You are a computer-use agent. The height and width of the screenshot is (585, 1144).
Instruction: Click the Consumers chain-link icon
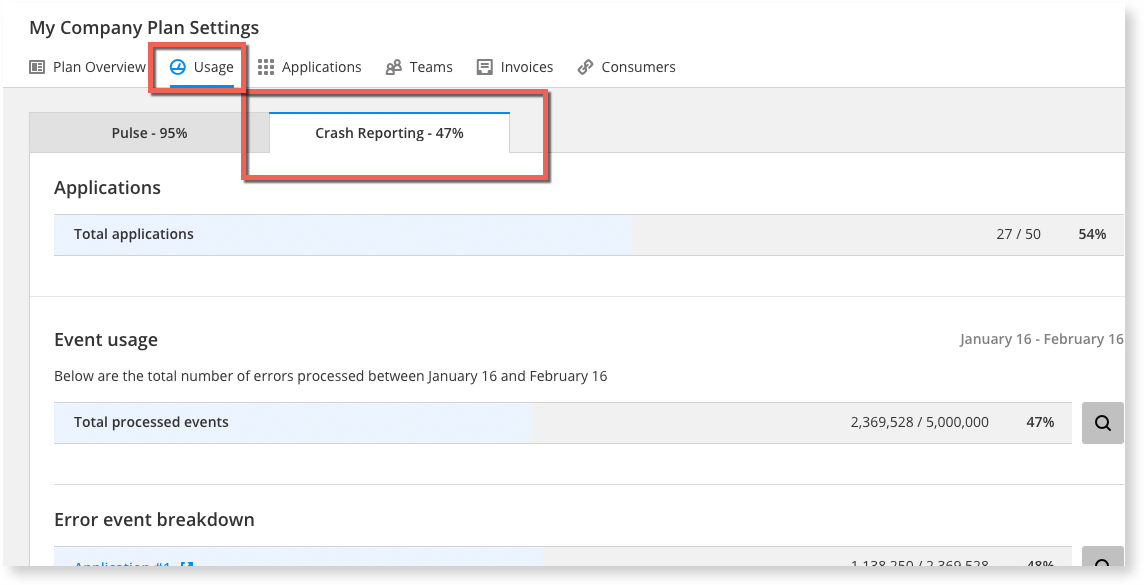tap(586, 67)
